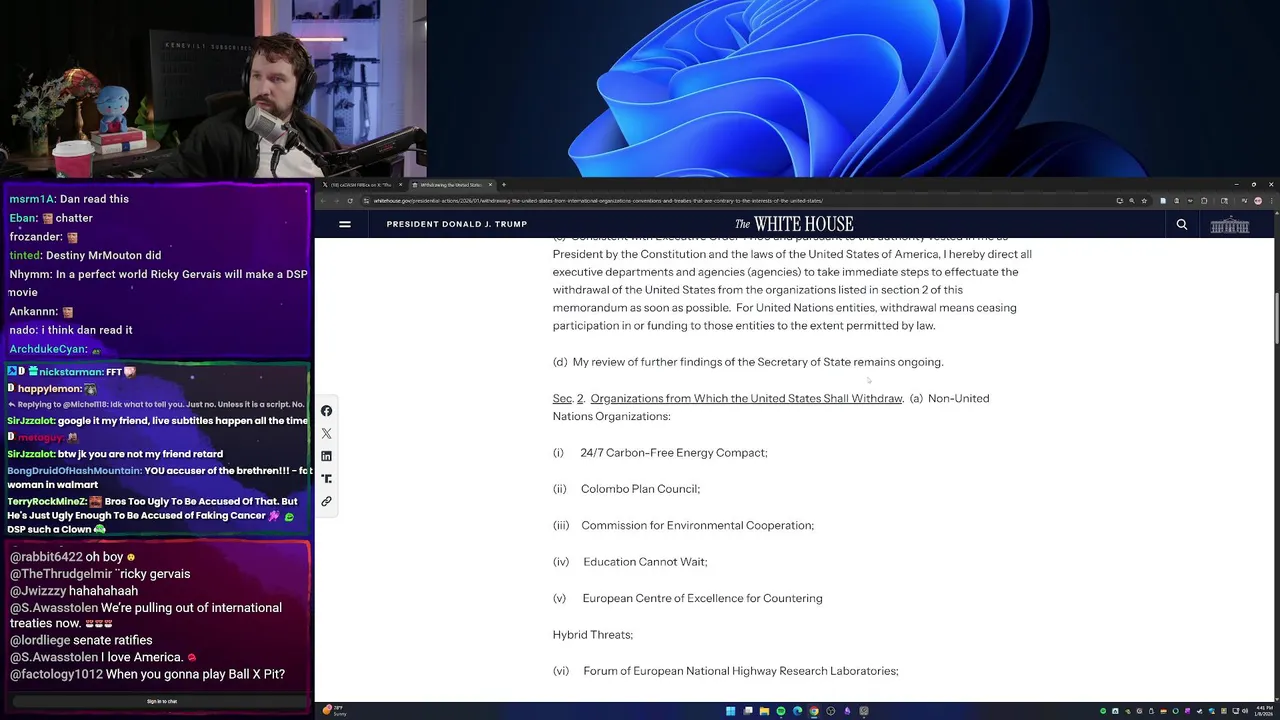Share the page on LinkedIn
The image size is (1280, 720).
point(326,456)
